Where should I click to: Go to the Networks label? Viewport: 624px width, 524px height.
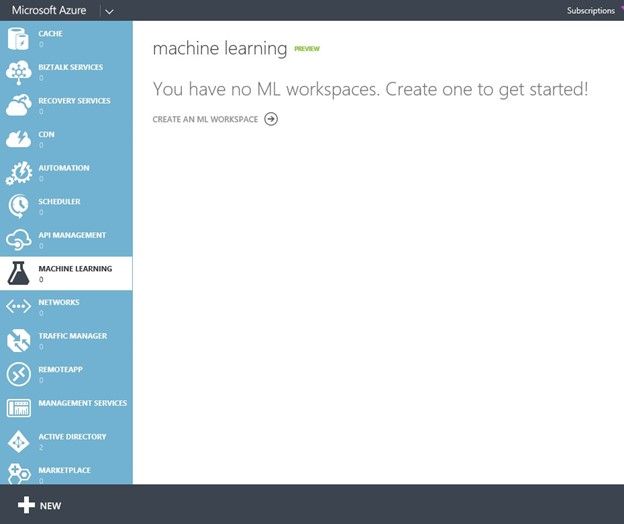pyautogui.click(x=59, y=302)
